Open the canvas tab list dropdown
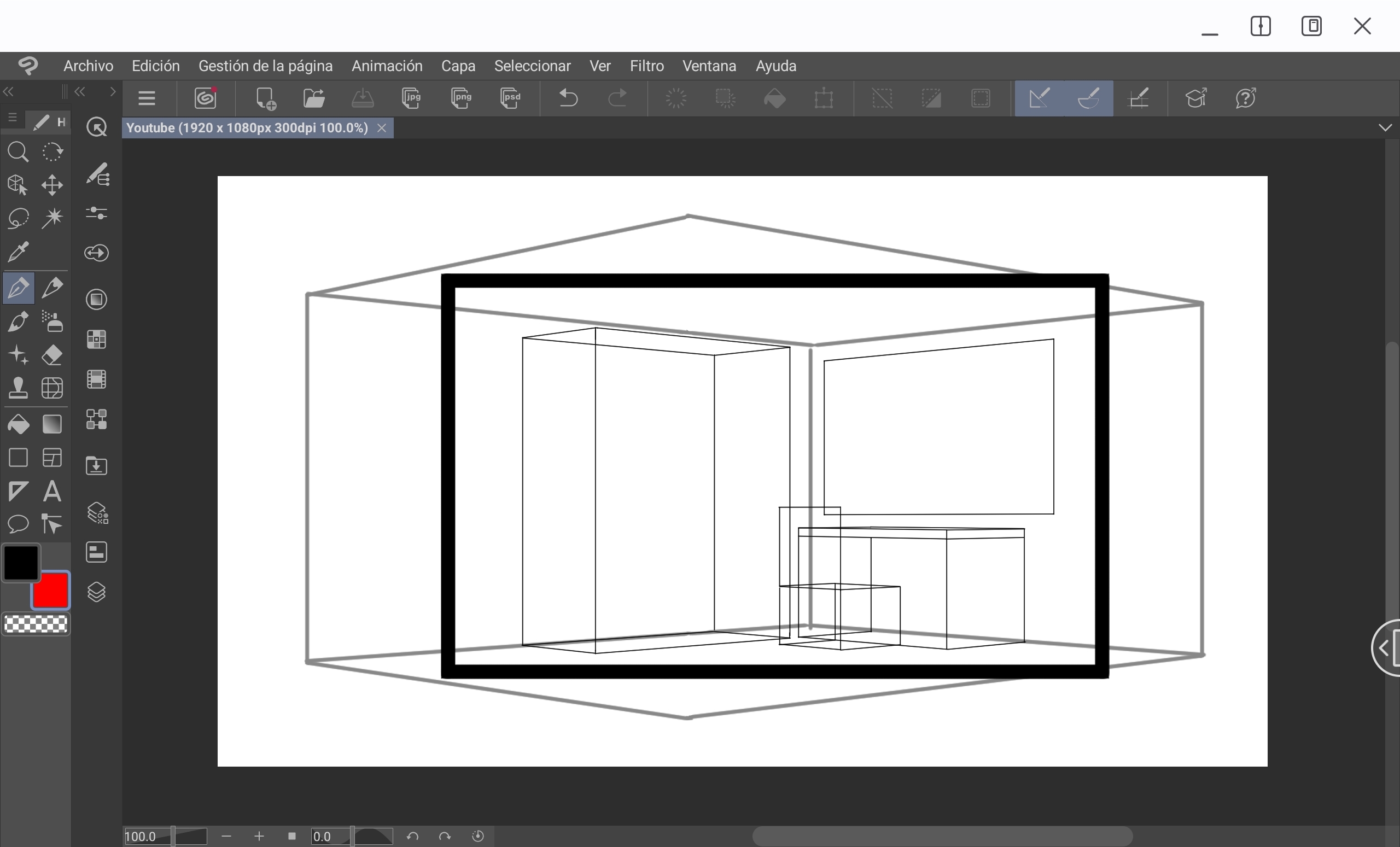The width and height of the screenshot is (1400, 847). click(1385, 128)
